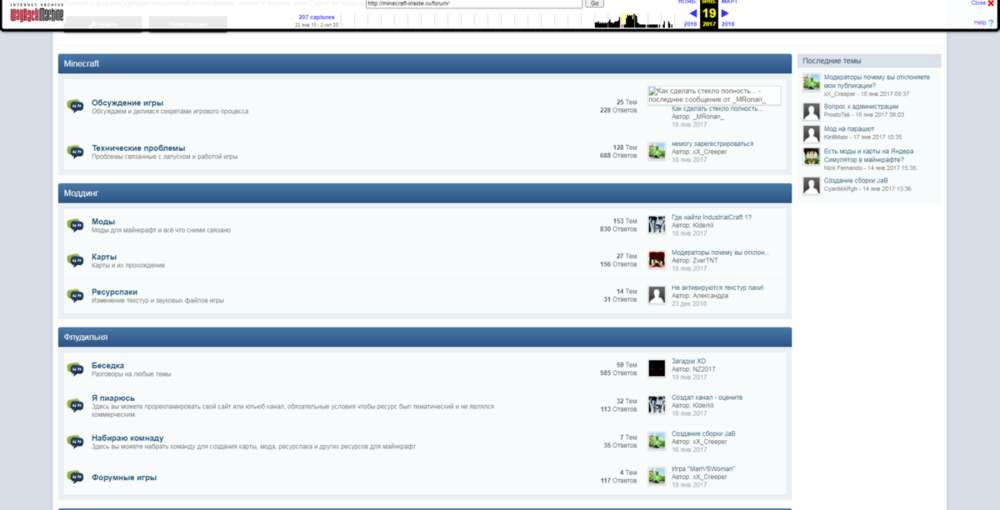Click the Wayback Machine URL input field
The height and width of the screenshot is (510, 1000).
pyautogui.click(x=474, y=3)
